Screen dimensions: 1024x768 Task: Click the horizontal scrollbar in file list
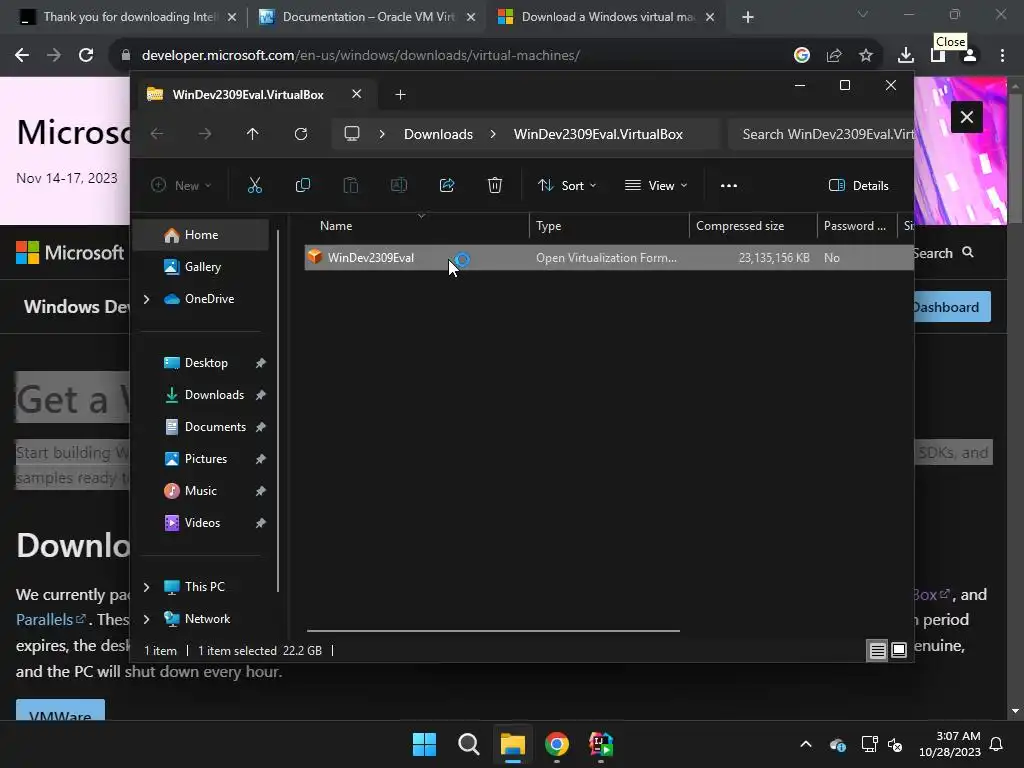click(493, 631)
